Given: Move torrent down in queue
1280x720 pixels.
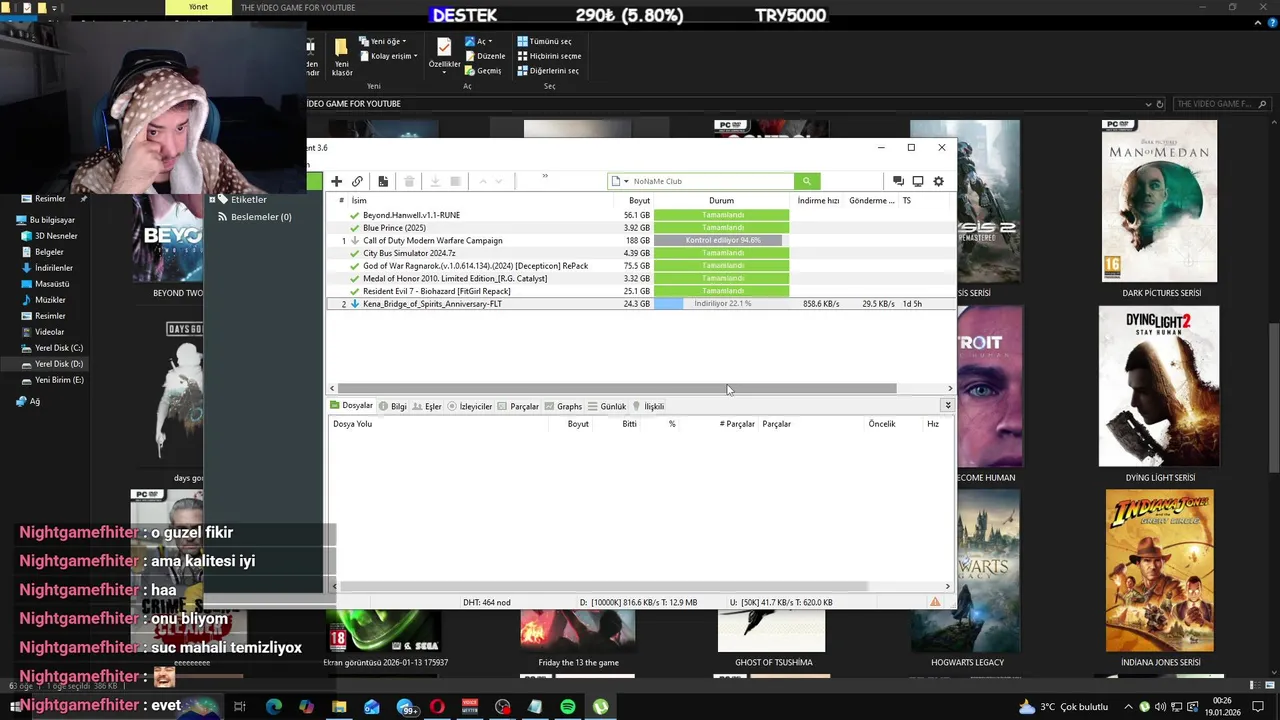Looking at the screenshot, I should tap(499, 181).
